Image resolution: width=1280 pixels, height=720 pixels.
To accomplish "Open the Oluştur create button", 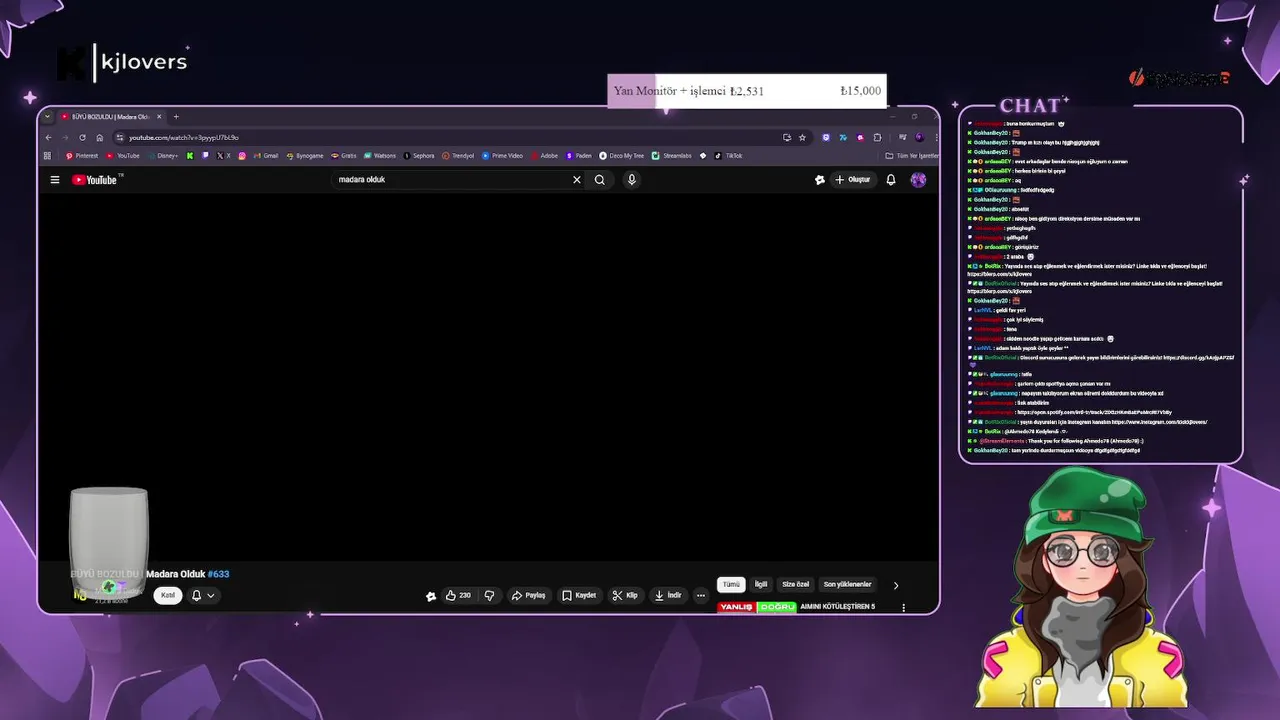I will pyautogui.click(x=852, y=180).
